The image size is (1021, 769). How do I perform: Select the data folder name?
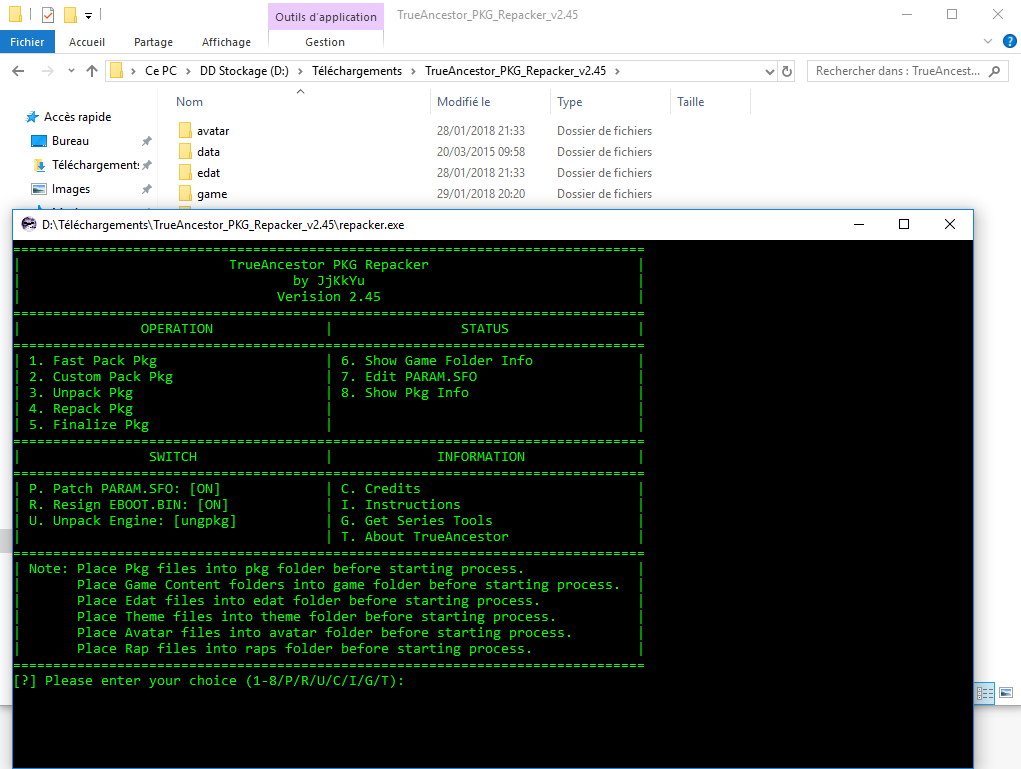click(x=208, y=152)
